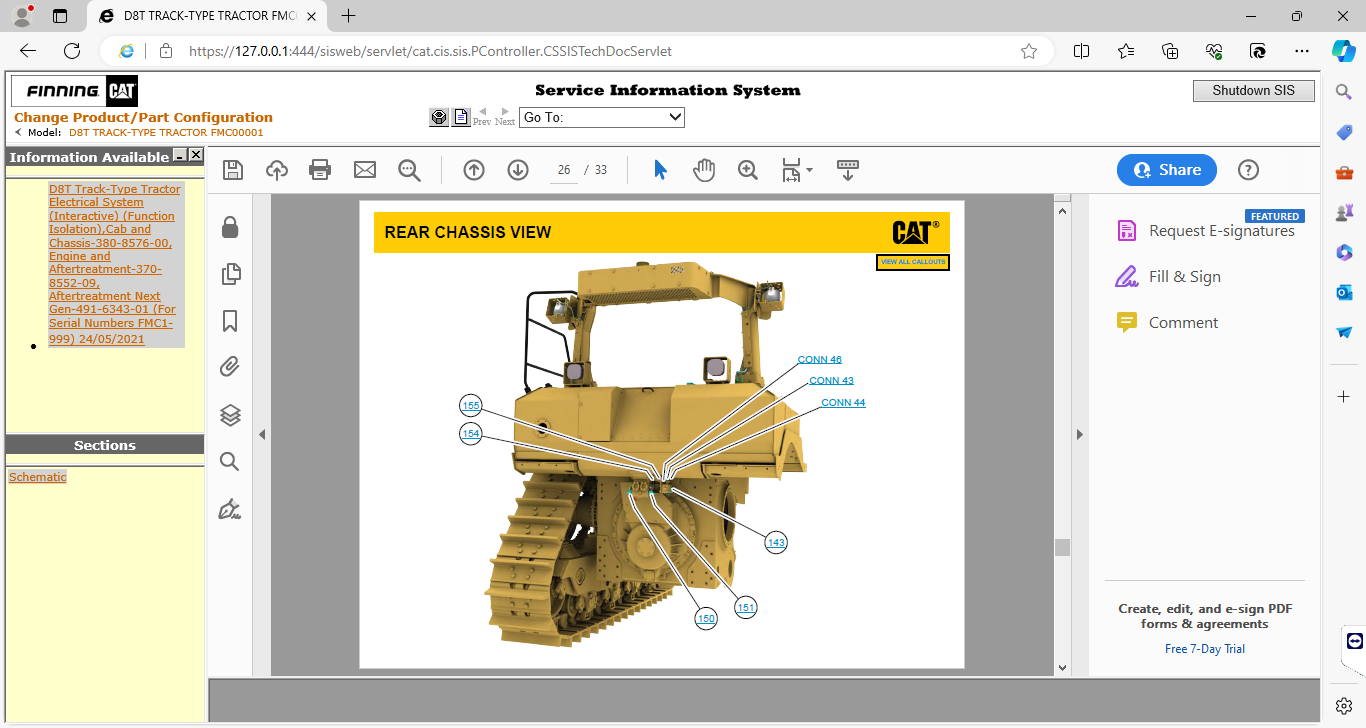This screenshot has width=1366, height=728.
Task: Click the PDF scrollbar down arrow
Action: 1062,667
